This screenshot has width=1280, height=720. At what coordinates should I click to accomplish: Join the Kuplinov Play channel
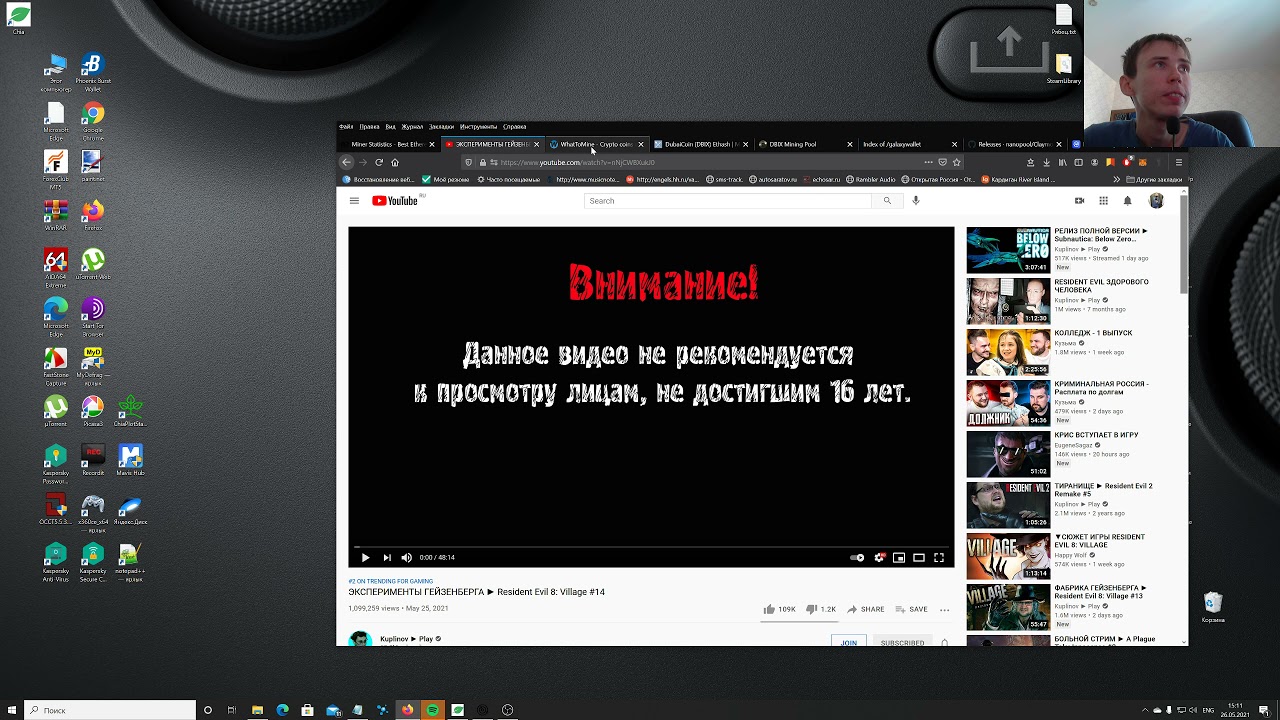click(x=849, y=642)
